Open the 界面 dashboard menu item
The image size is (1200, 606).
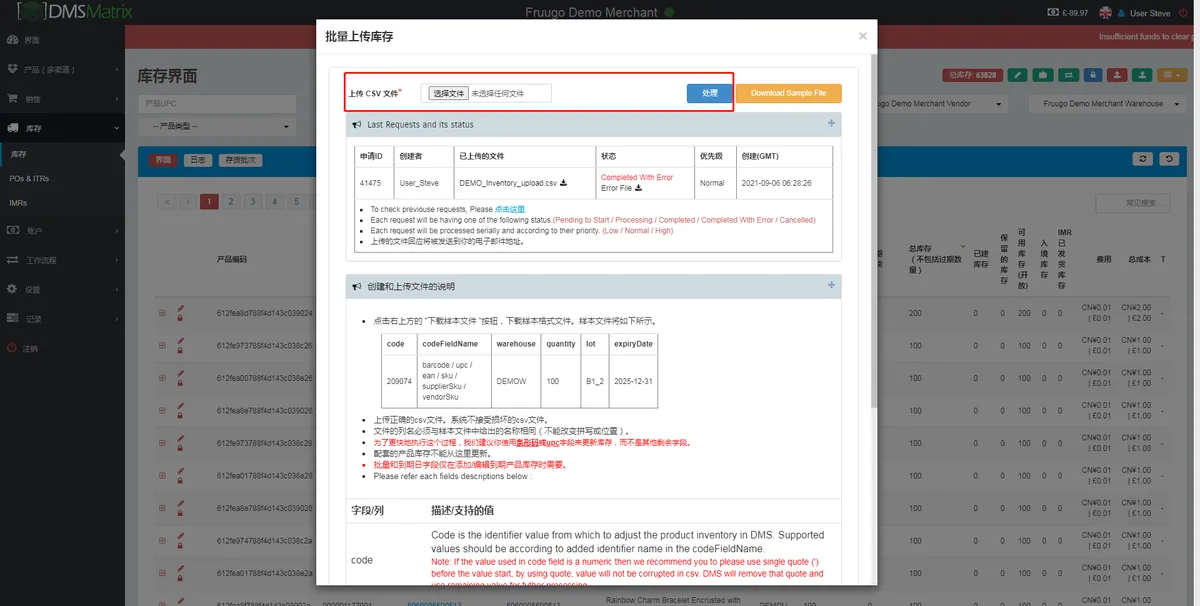pyautogui.click(x=62, y=40)
